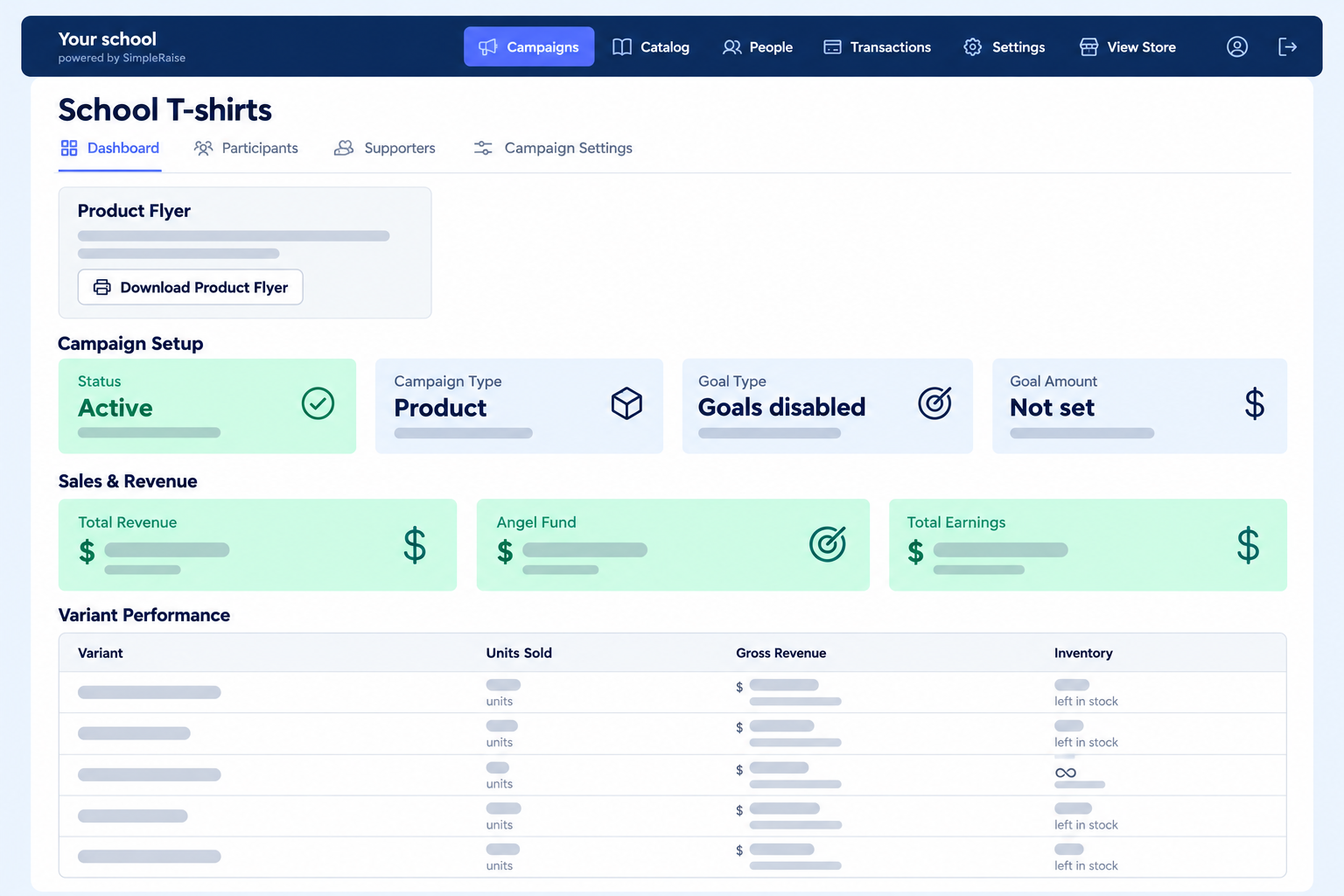The height and width of the screenshot is (896, 1344).
Task: Open the Campaigns navigation tab
Action: coord(528,46)
